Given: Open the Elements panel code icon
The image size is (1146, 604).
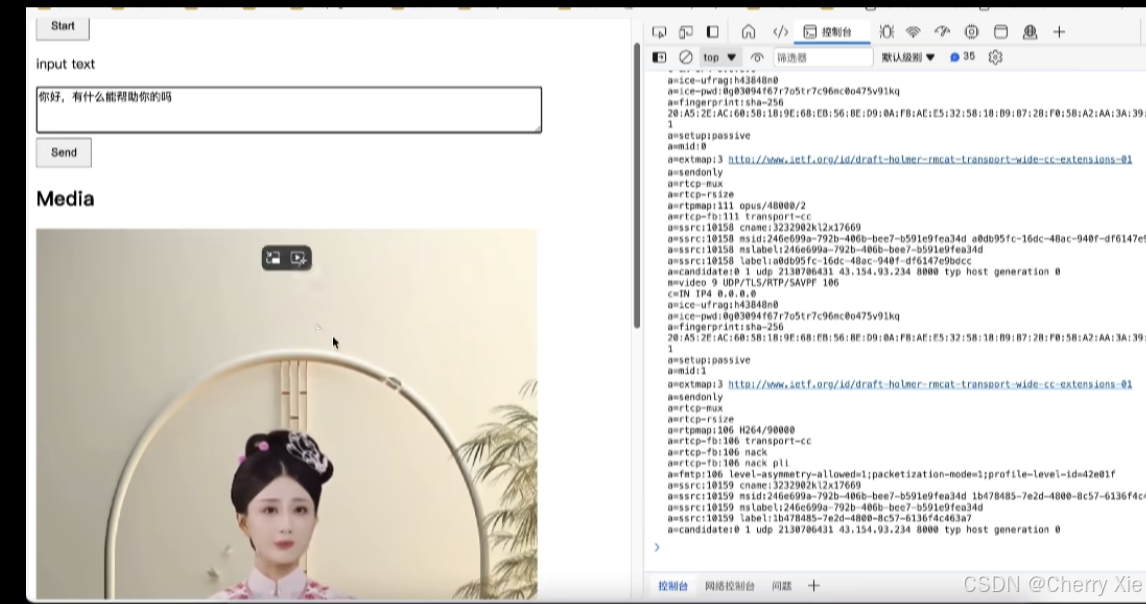Looking at the screenshot, I should coord(781,32).
